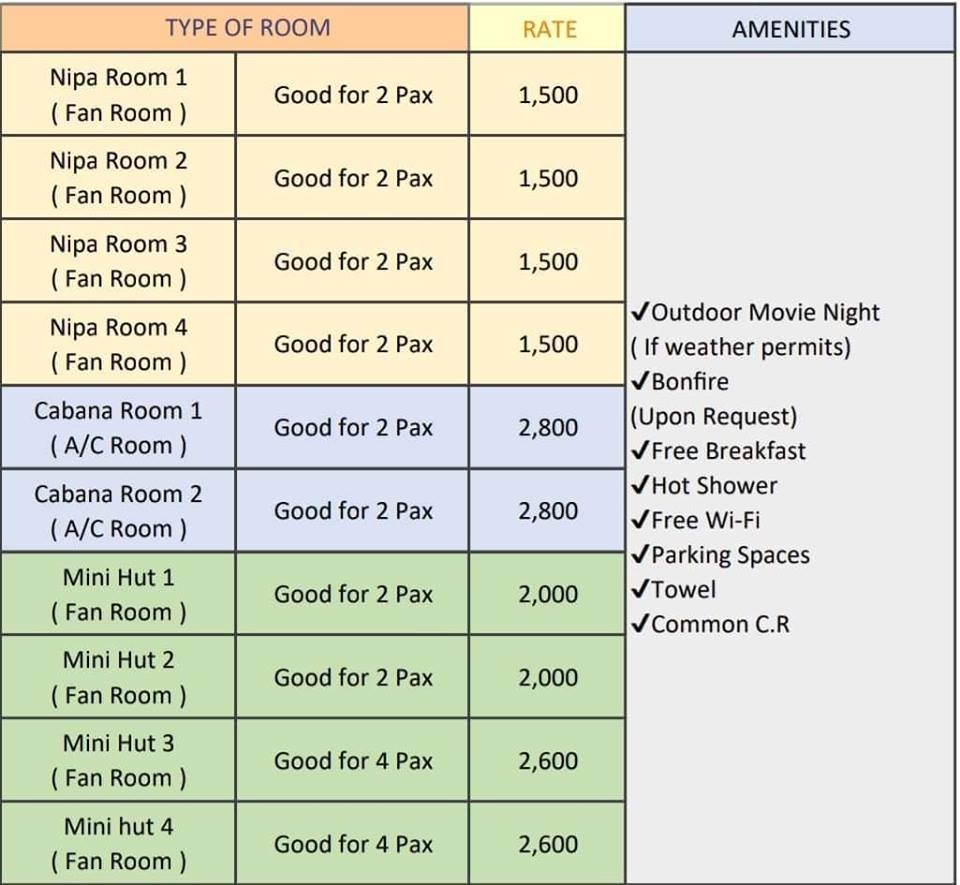Click the AMENITIES header cell
Viewport: 960px width, 885px height.
(790, 29)
